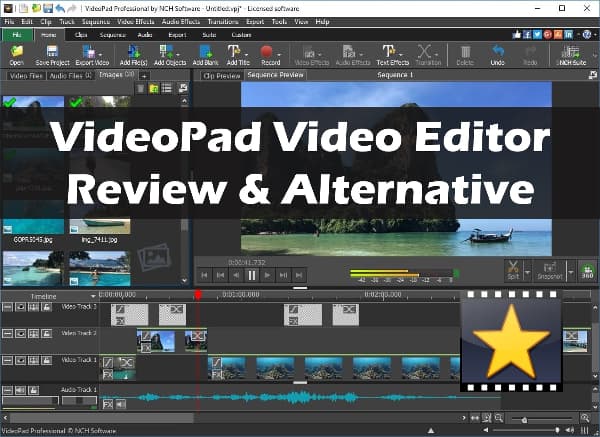The image size is (600, 437).
Task: Open the Audio Files bin tab
Action: click(70, 75)
